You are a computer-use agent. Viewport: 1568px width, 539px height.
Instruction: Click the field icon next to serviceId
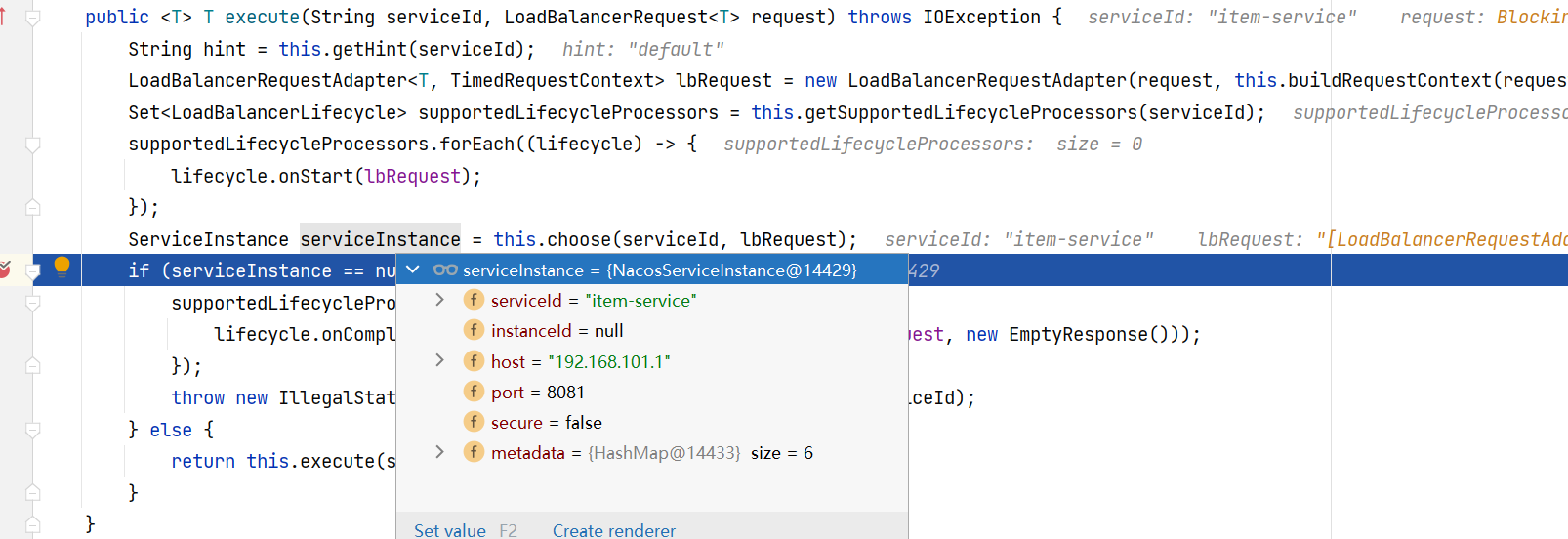point(474,301)
